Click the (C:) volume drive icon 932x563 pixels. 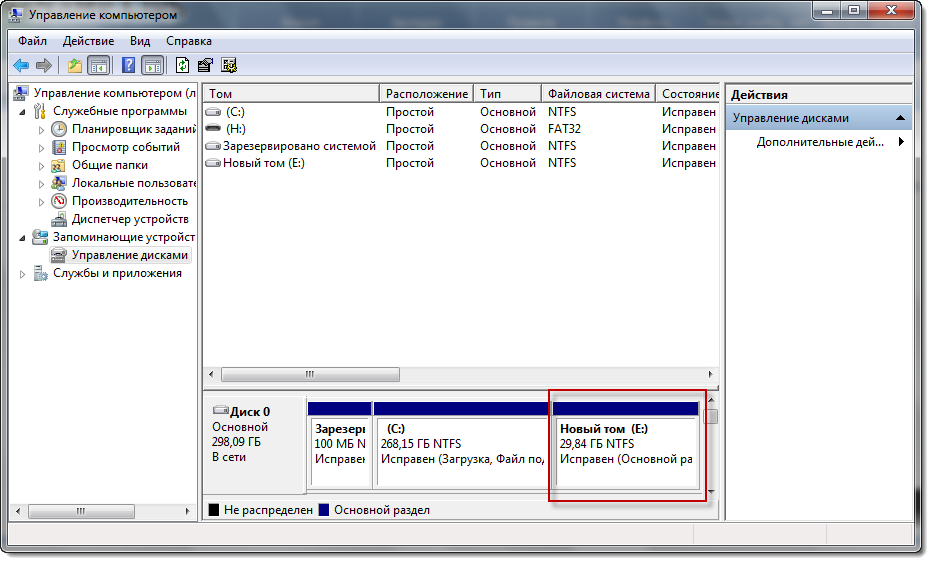pos(213,112)
